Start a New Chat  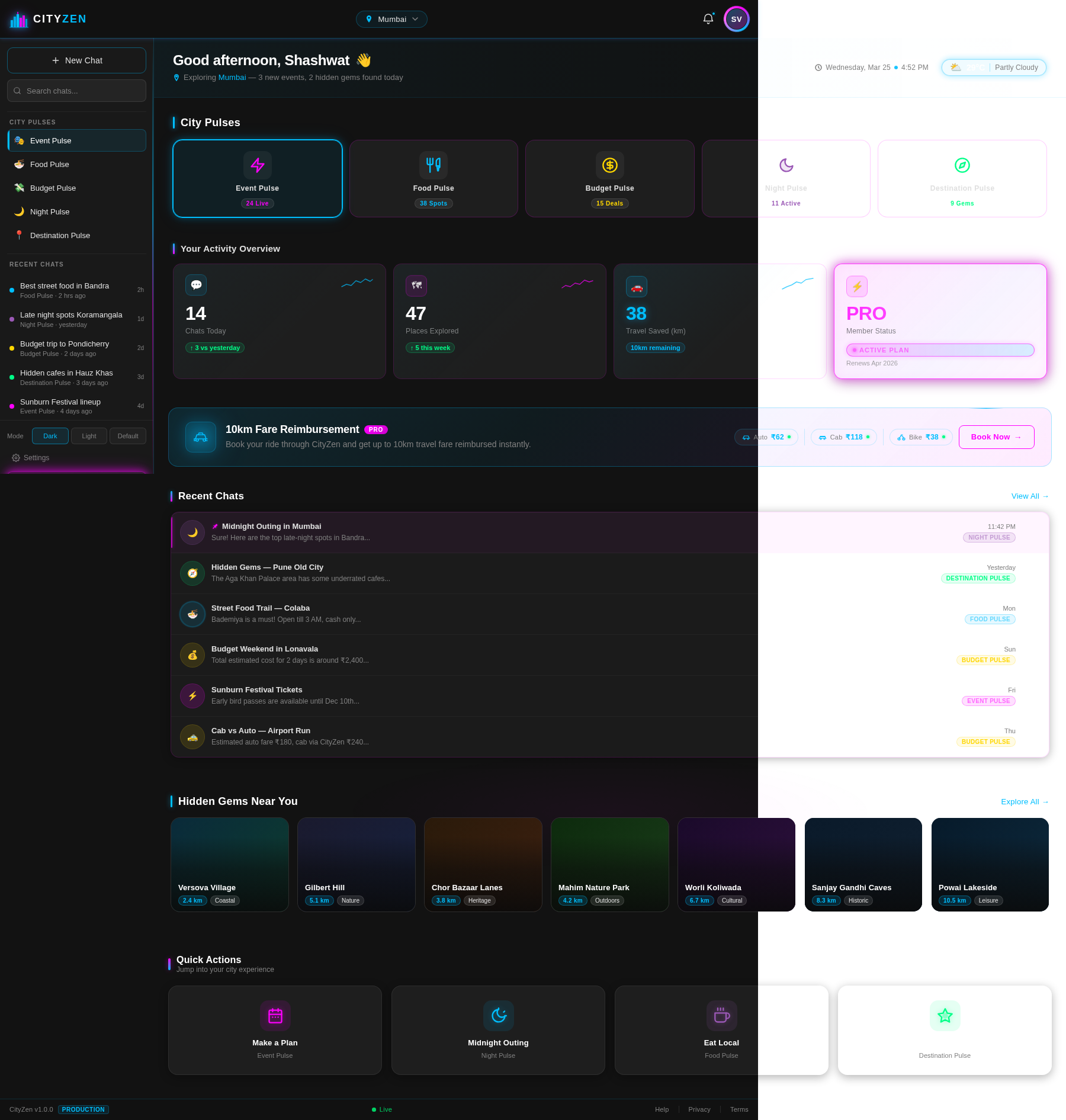click(x=76, y=60)
